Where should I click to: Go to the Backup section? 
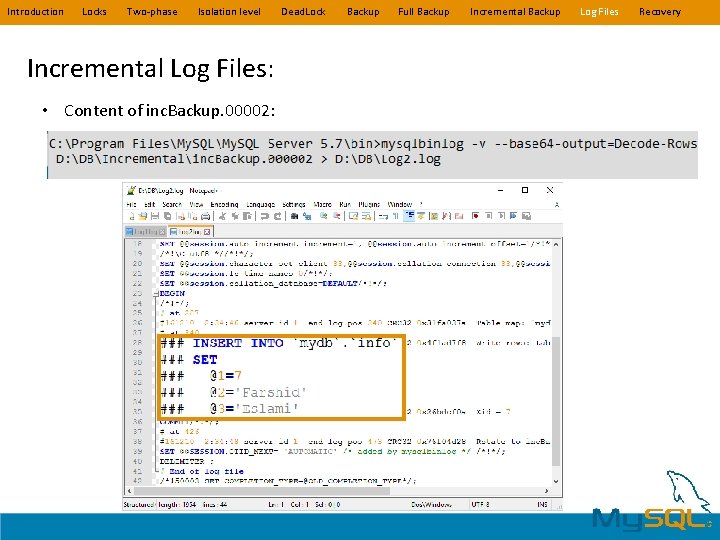point(363,12)
